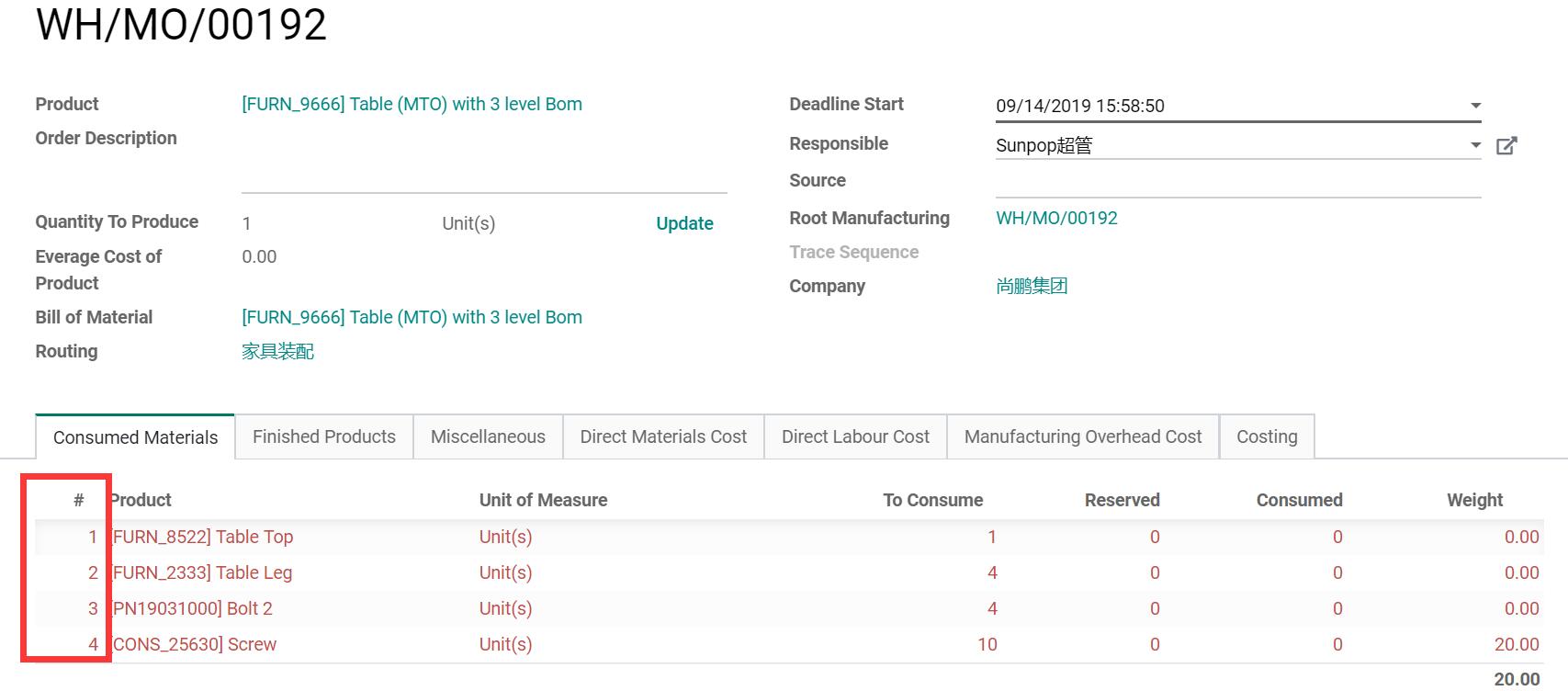Screen dimensions: 1568x691
Task: Switch to the Finished Products tab
Action: 323,436
